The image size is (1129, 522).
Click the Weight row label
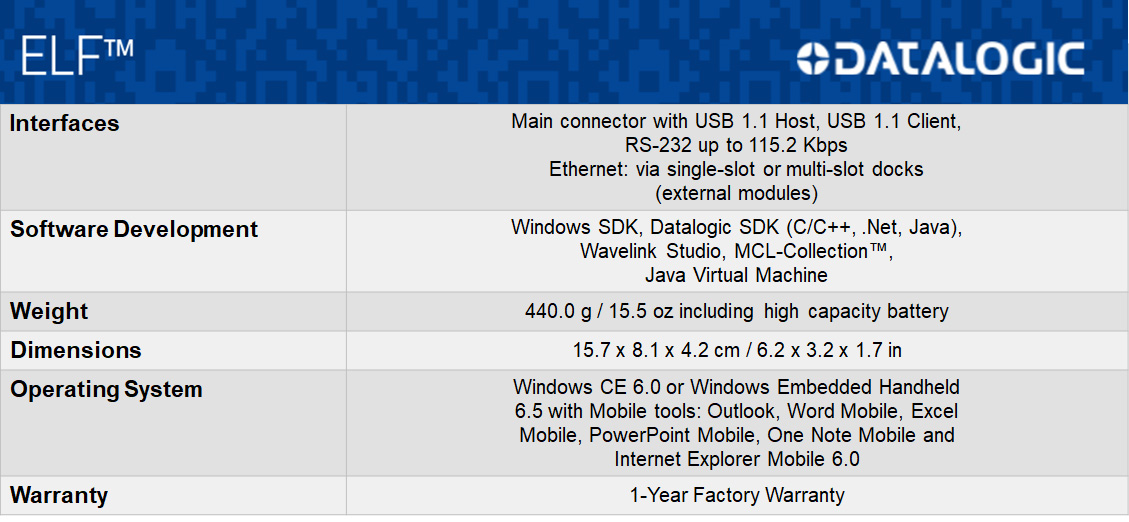[49, 311]
